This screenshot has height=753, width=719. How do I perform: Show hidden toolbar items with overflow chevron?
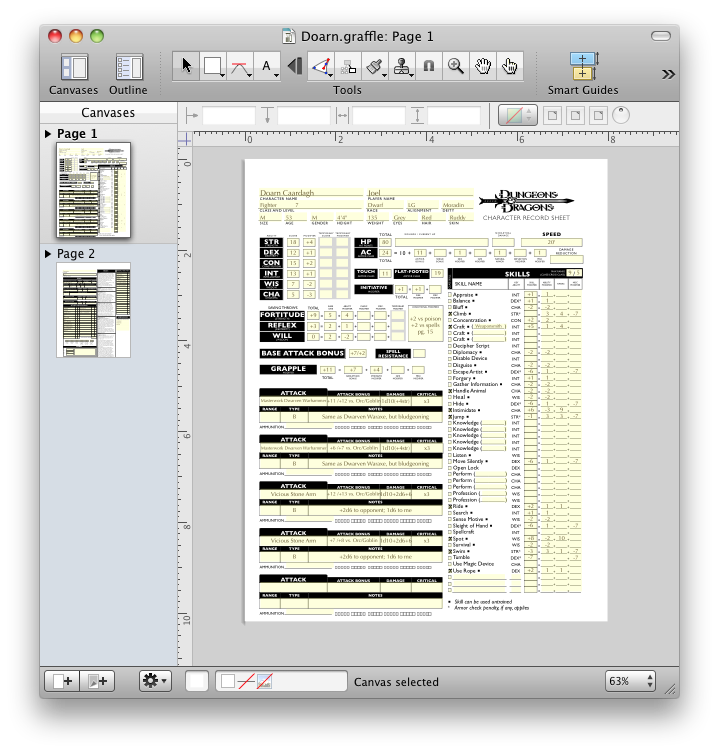(x=667, y=74)
